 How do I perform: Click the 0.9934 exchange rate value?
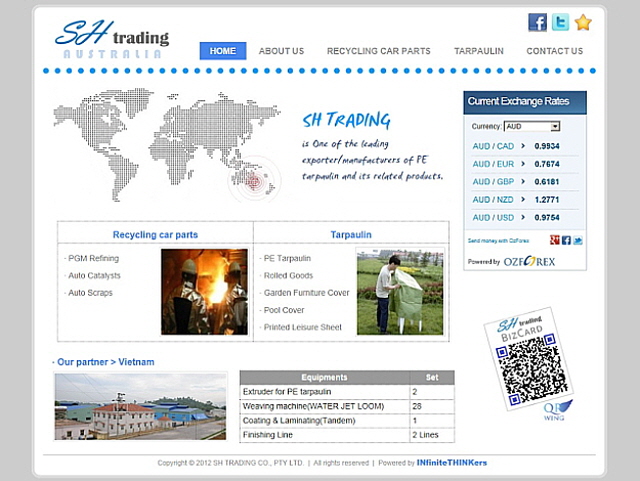[547, 146]
